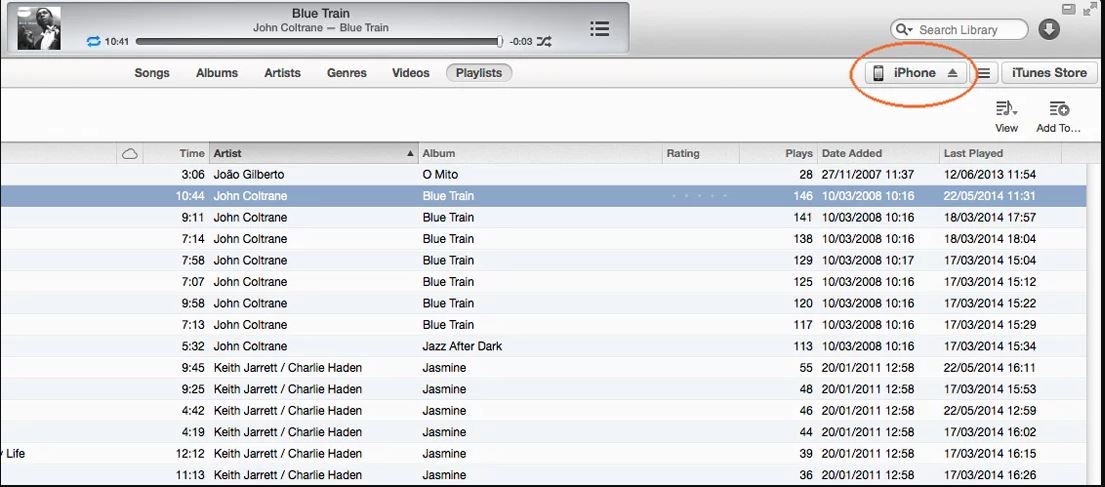Click the iCloud status column header
The height and width of the screenshot is (487, 1105).
130,154
